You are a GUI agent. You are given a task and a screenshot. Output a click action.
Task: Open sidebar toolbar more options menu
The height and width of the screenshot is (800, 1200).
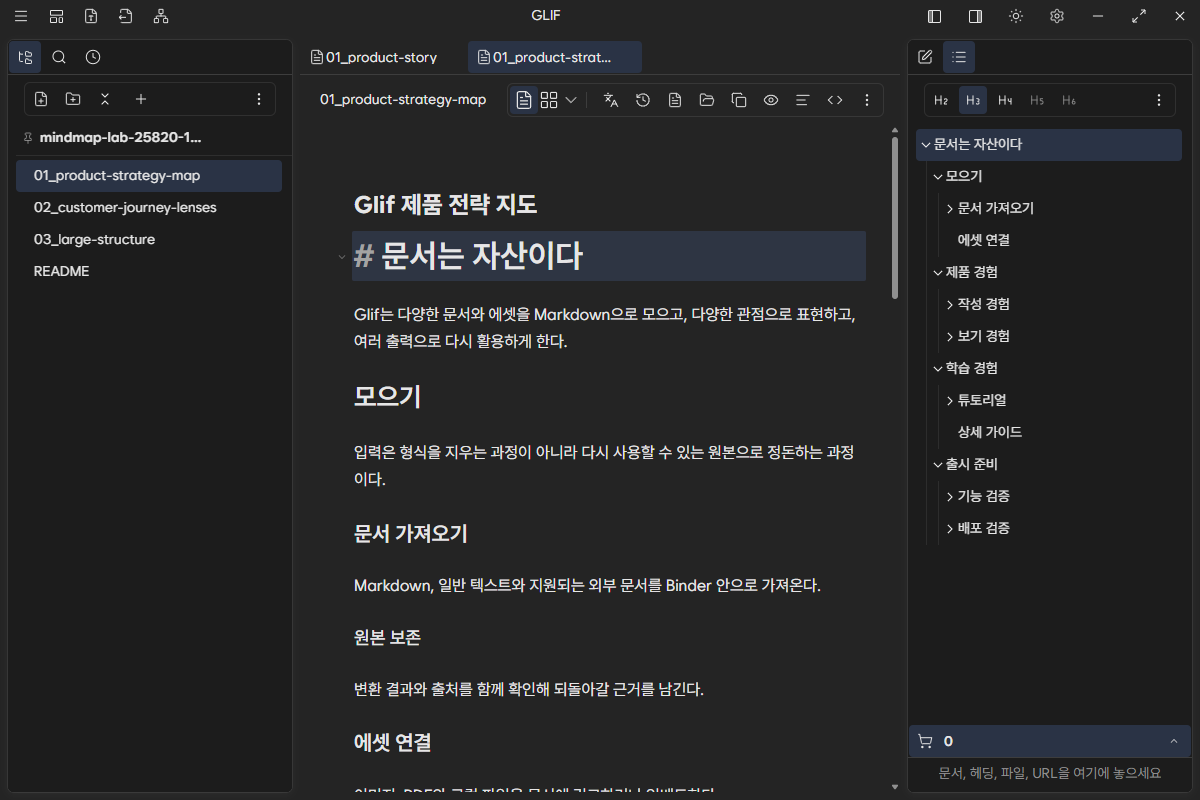click(x=259, y=99)
